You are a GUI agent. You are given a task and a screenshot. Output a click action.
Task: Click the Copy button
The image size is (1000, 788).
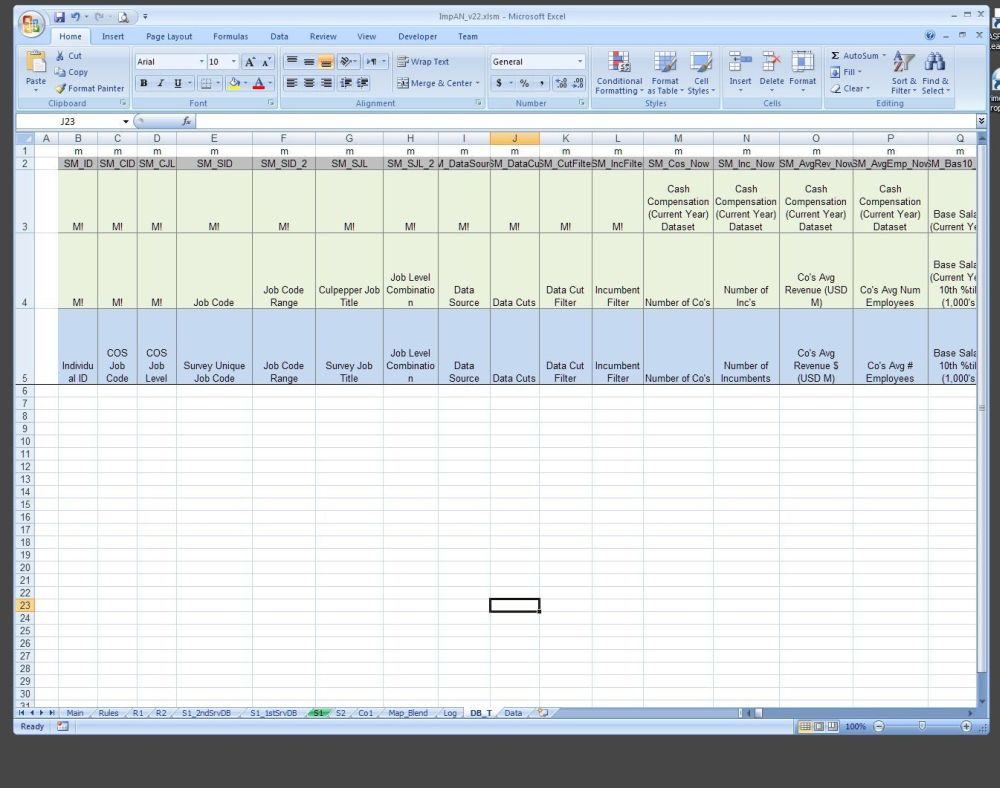click(x=71, y=72)
